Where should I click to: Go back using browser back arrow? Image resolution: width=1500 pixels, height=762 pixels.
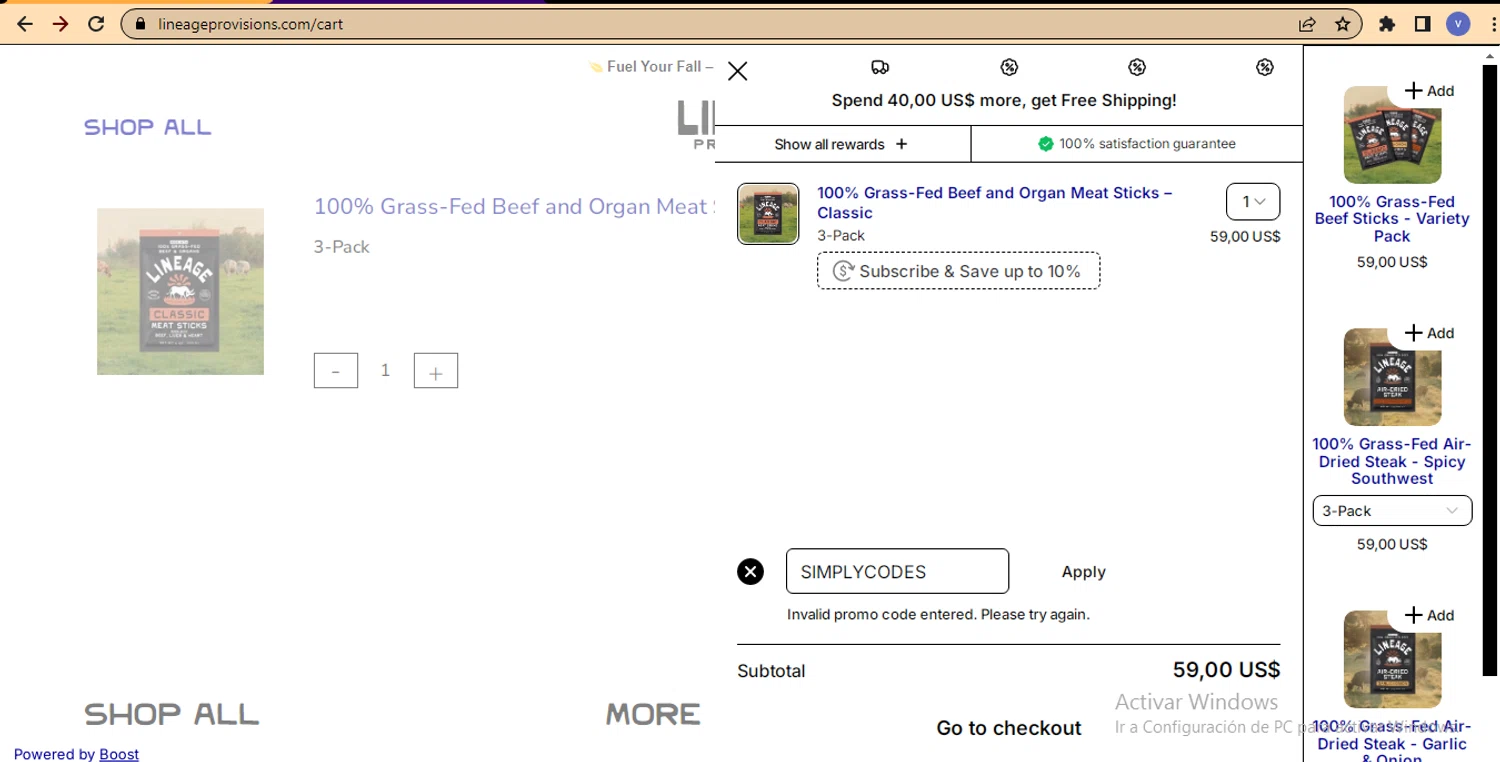click(25, 24)
